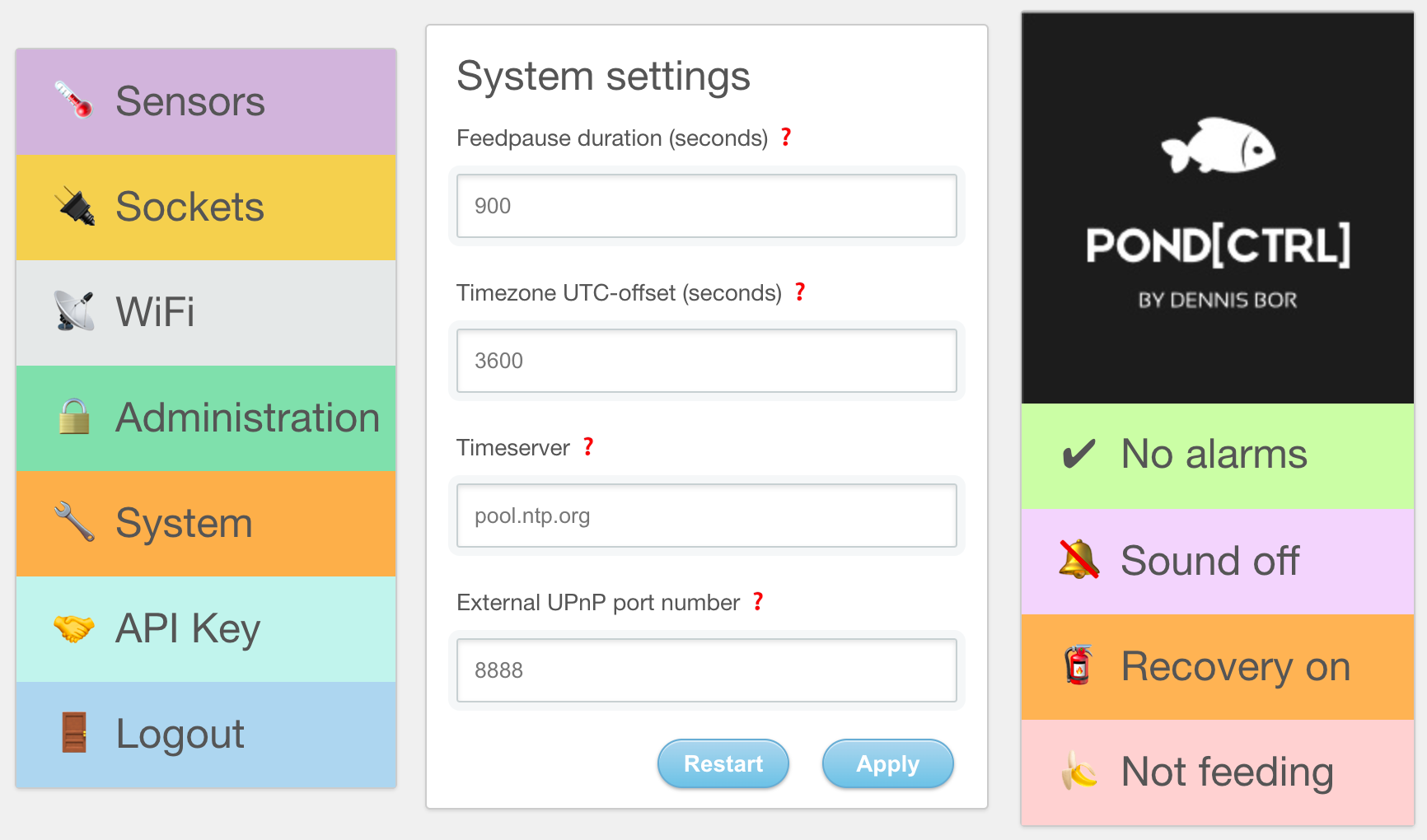Click the Pond[CTRL] fish logo
The image size is (1427, 840).
click(x=1218, y=147)
